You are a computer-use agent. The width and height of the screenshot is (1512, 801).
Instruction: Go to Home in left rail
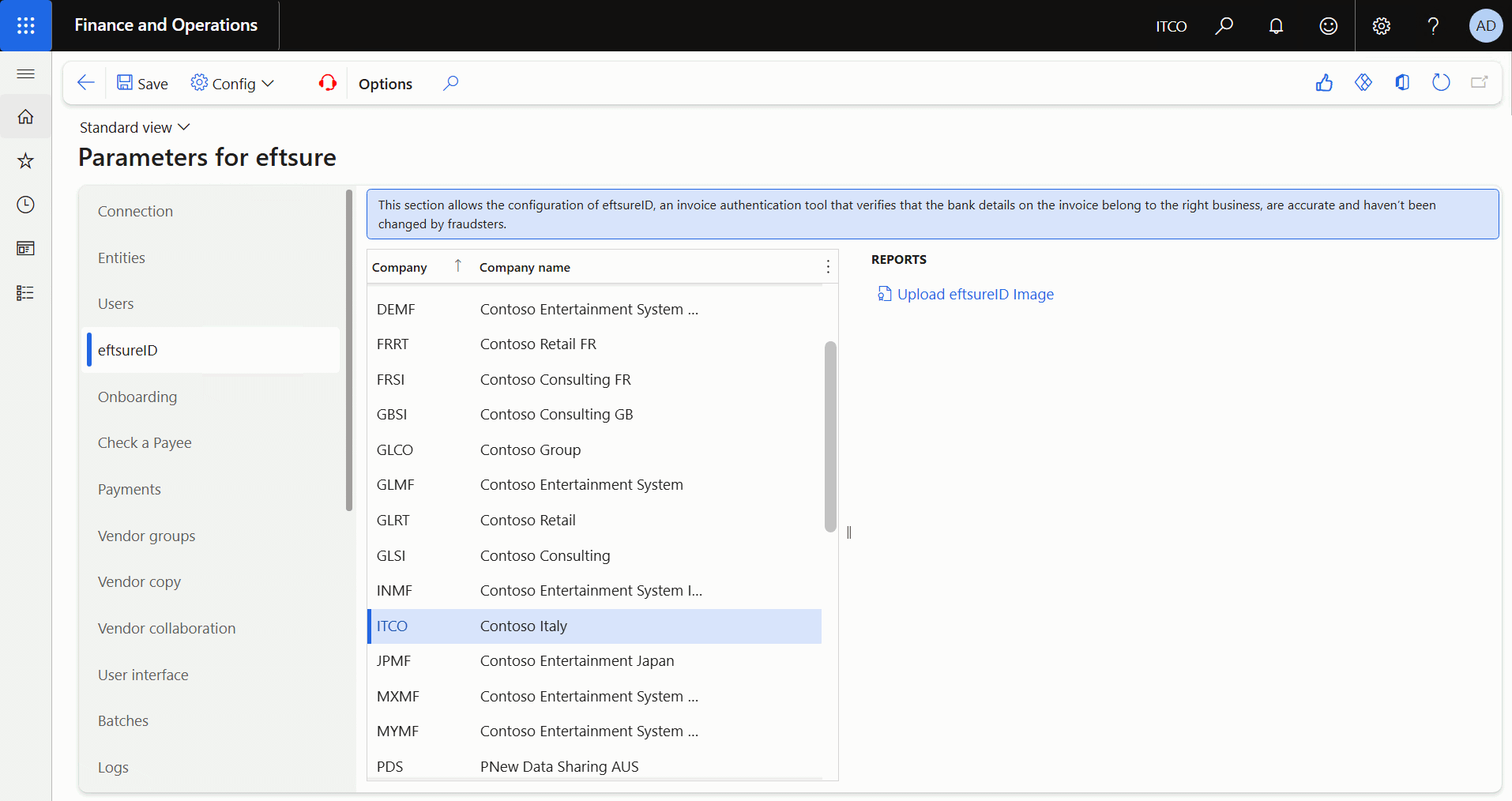point(25,117)
